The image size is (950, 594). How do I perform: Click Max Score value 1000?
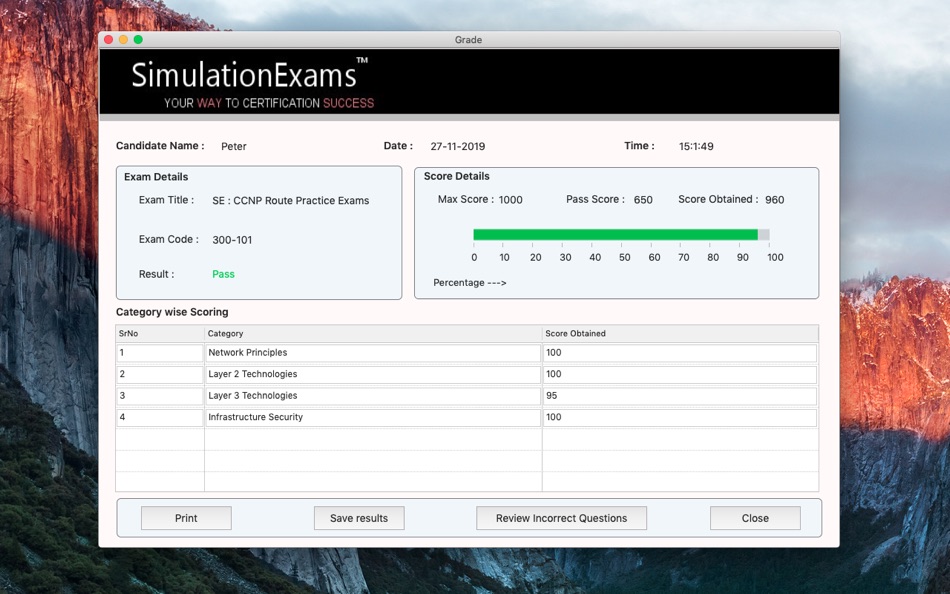(x=510, y=200)
